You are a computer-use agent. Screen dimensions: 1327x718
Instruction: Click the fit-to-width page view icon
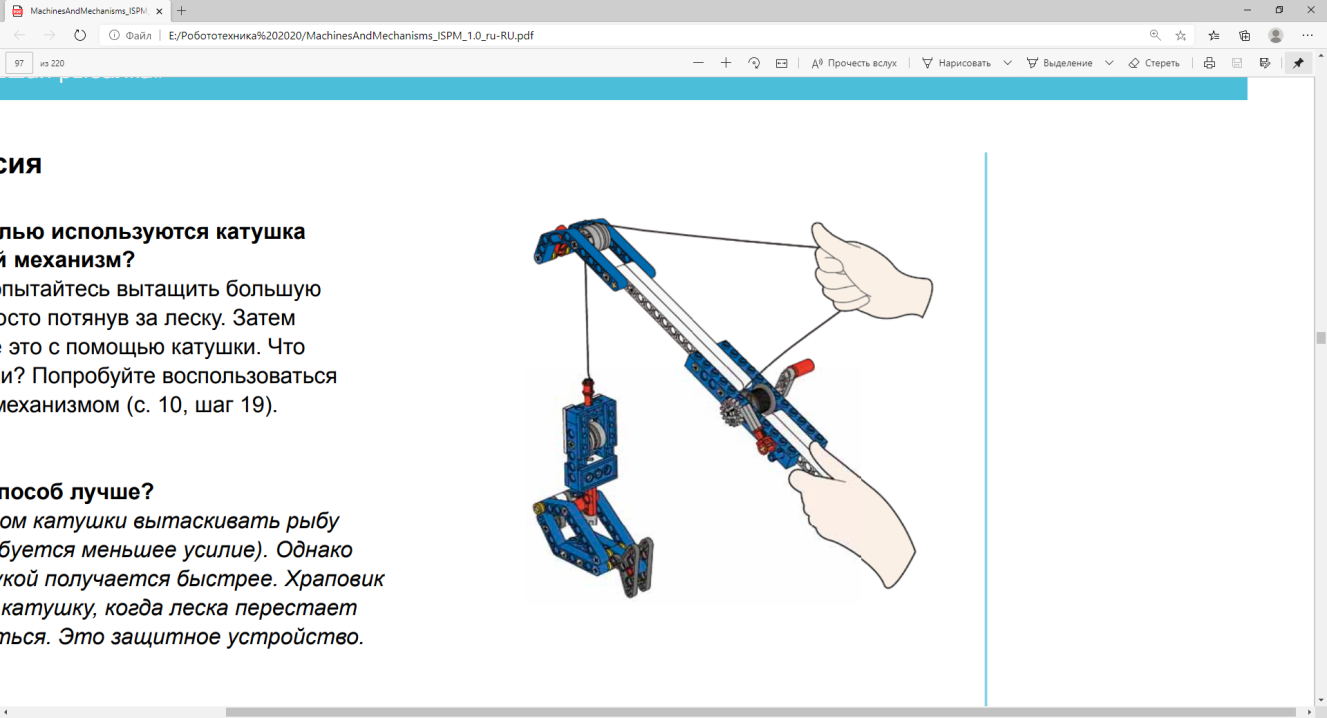pyautogui.click(x=781, y=63)
